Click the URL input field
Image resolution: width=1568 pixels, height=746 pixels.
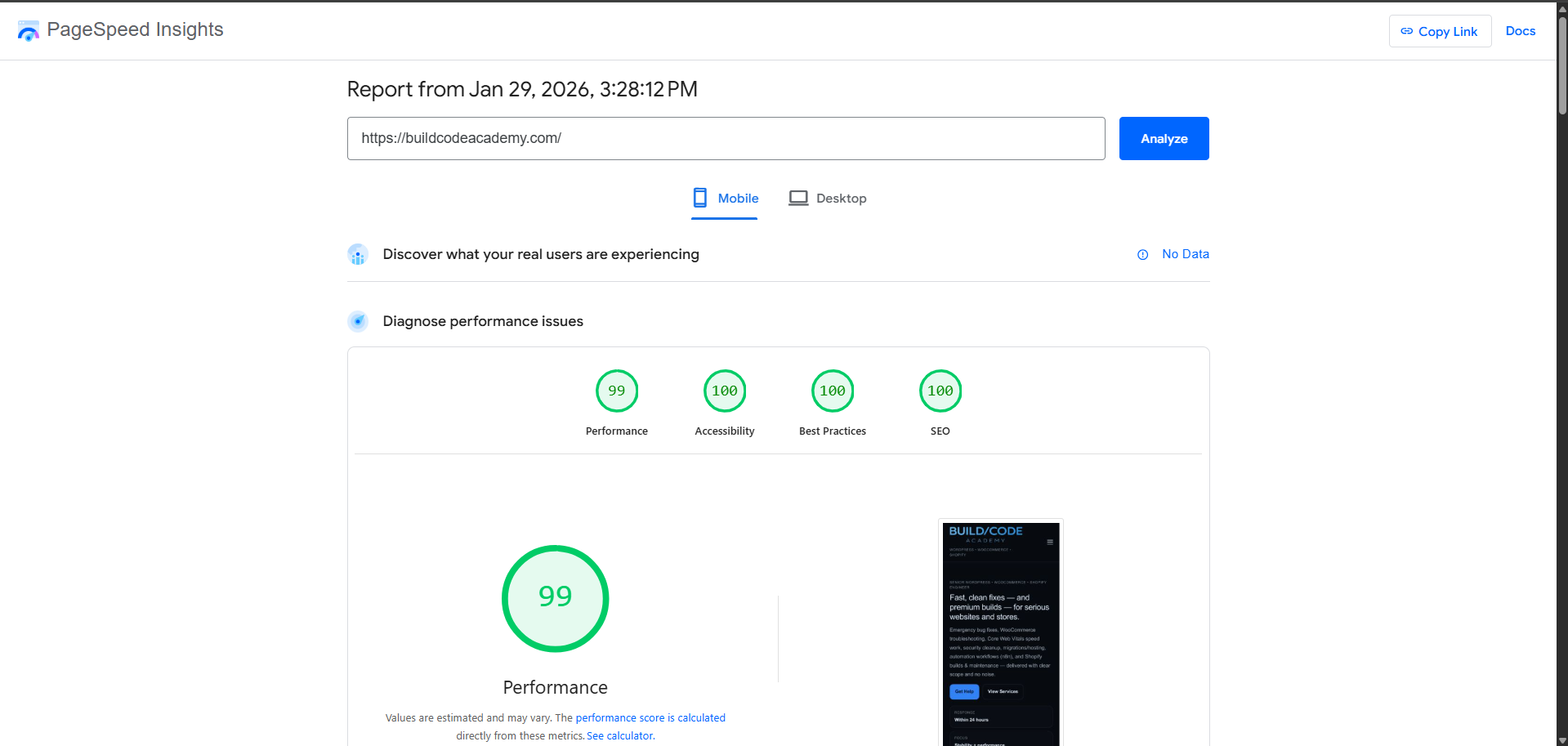[x=725, y=139]
